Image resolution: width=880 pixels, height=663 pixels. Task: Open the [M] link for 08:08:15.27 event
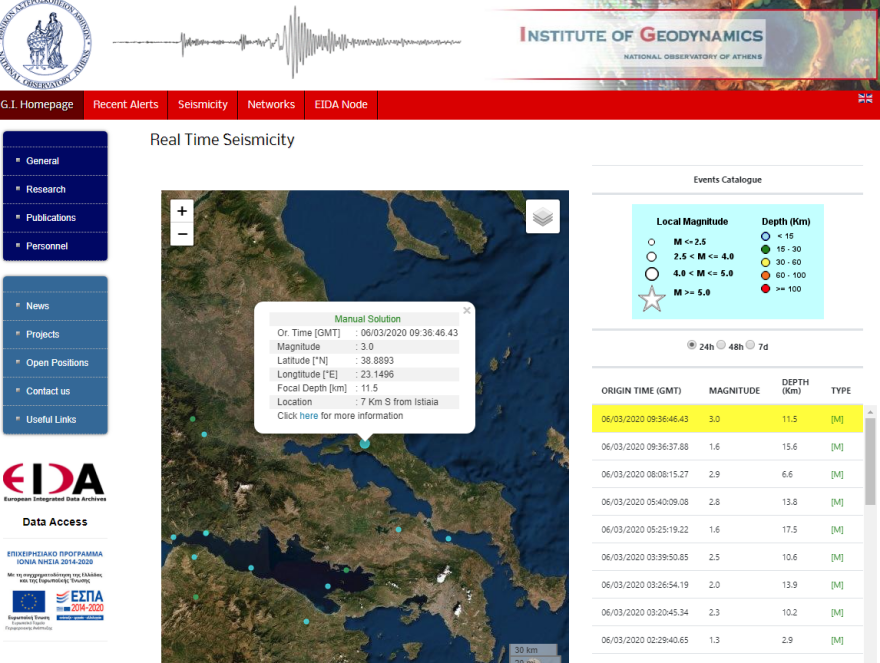pyautogui.click(x=837, y=474)
